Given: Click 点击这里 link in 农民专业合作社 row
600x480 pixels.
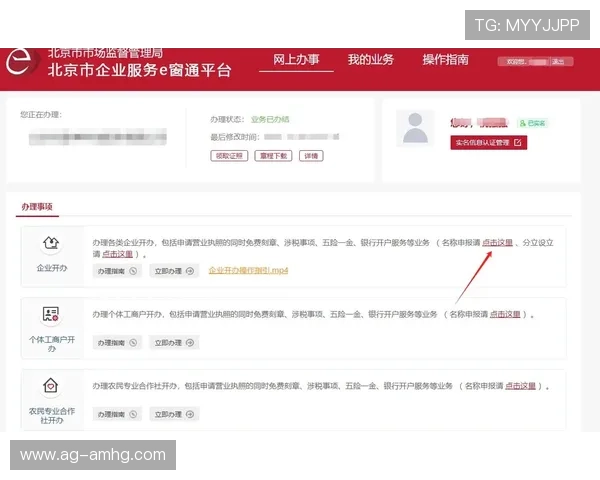Looking at the screenshot, I should click(520, 386).
